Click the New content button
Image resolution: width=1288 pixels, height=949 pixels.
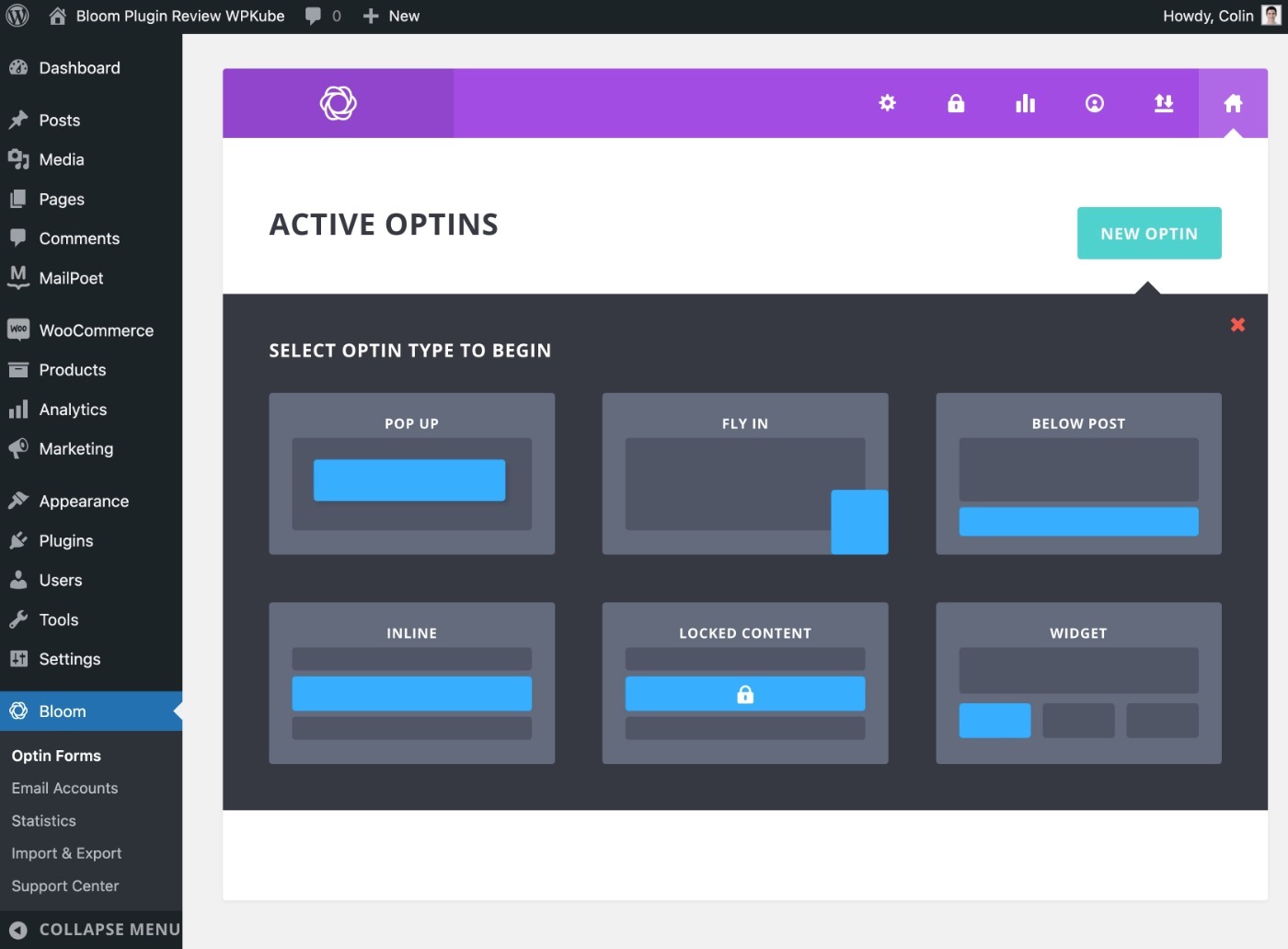[391, 16]
